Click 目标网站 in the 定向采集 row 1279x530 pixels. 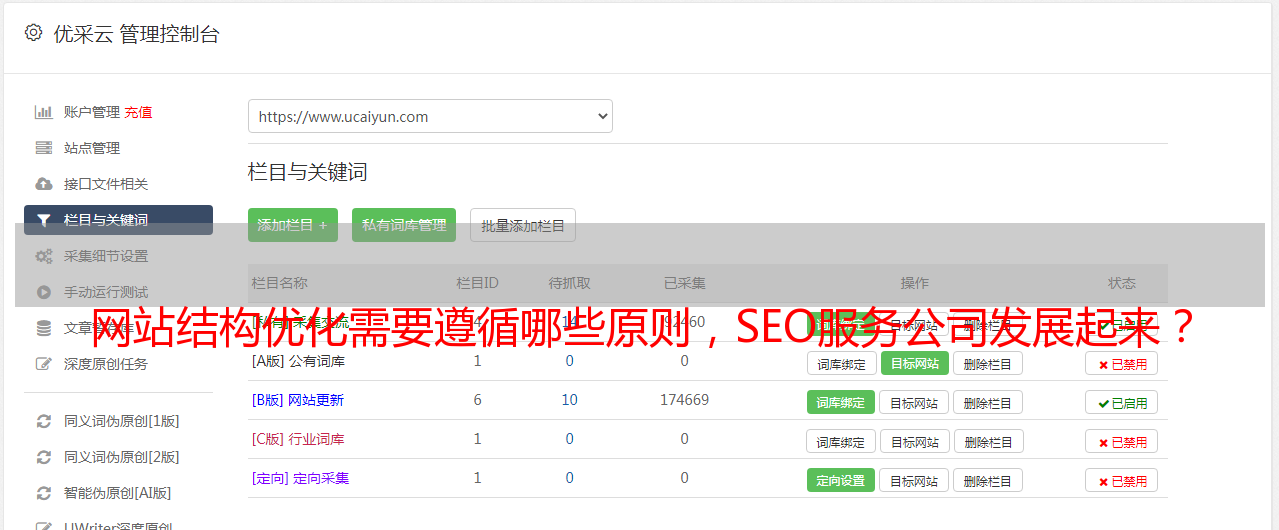pyautogui.click(x=914, y=480)
